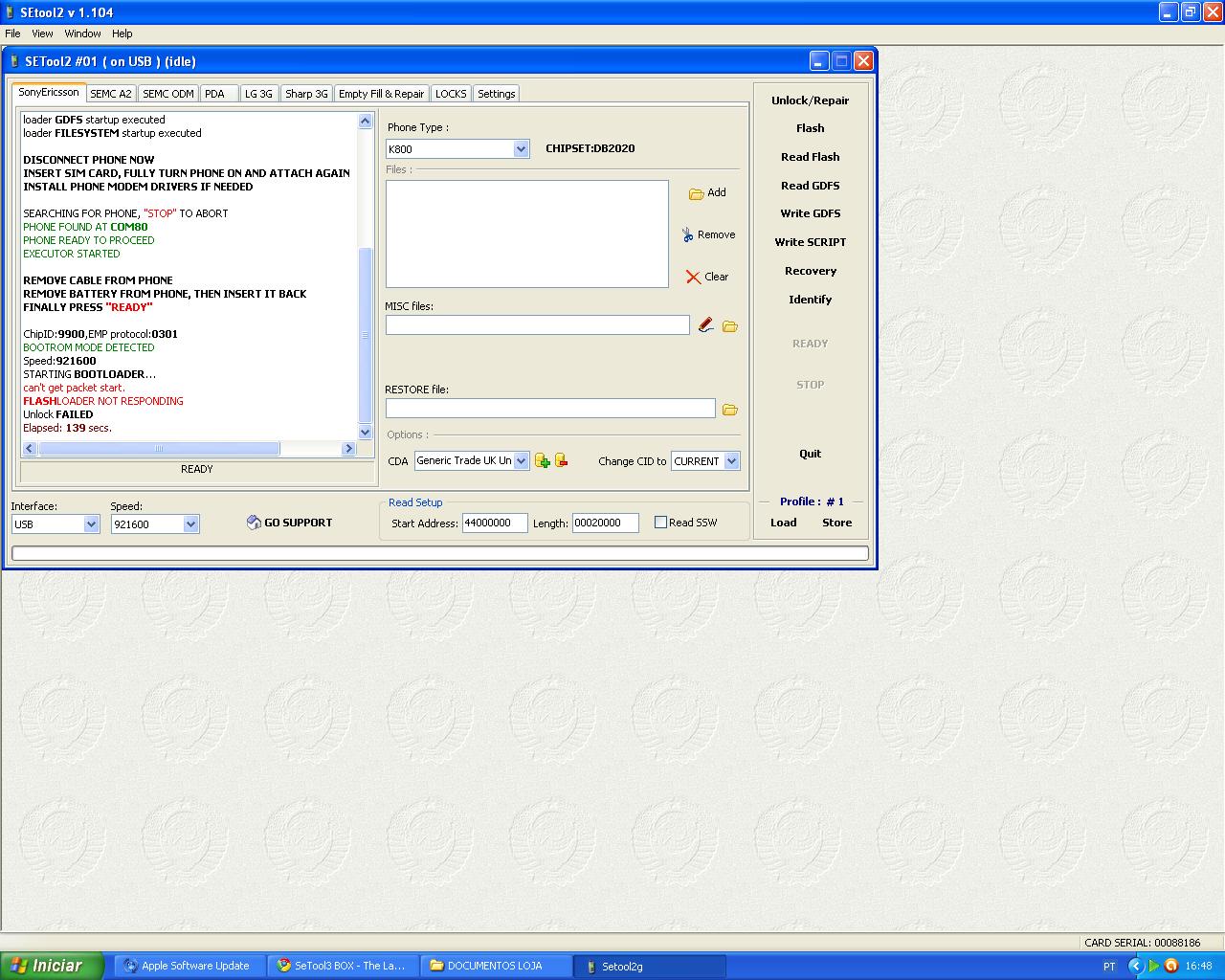Click the add CDA database icon

pos(543,460)
